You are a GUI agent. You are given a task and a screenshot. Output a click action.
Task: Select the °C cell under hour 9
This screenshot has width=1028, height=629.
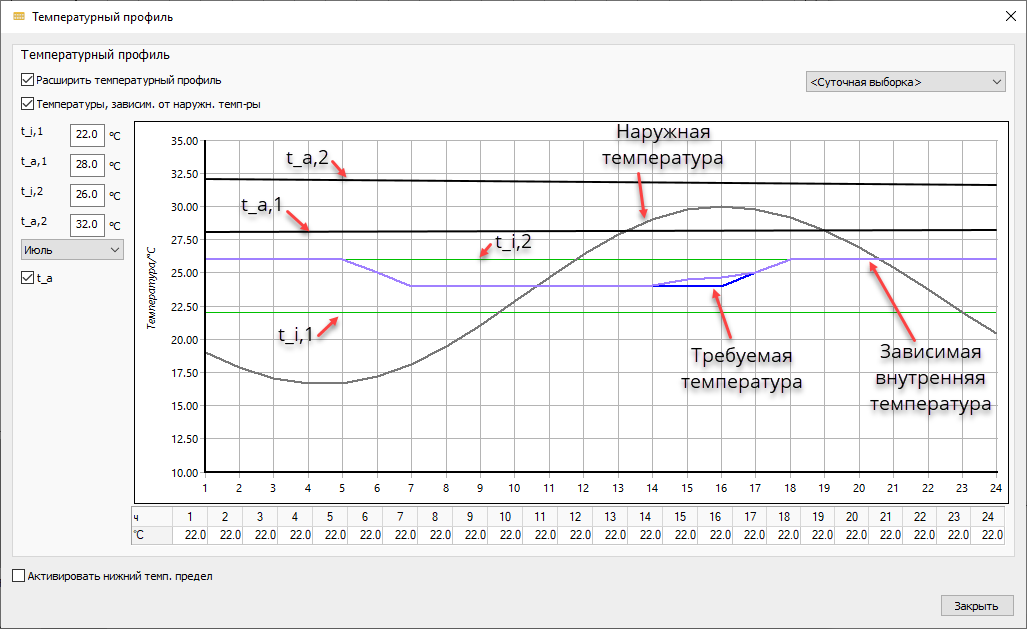[x=470, y=535]
